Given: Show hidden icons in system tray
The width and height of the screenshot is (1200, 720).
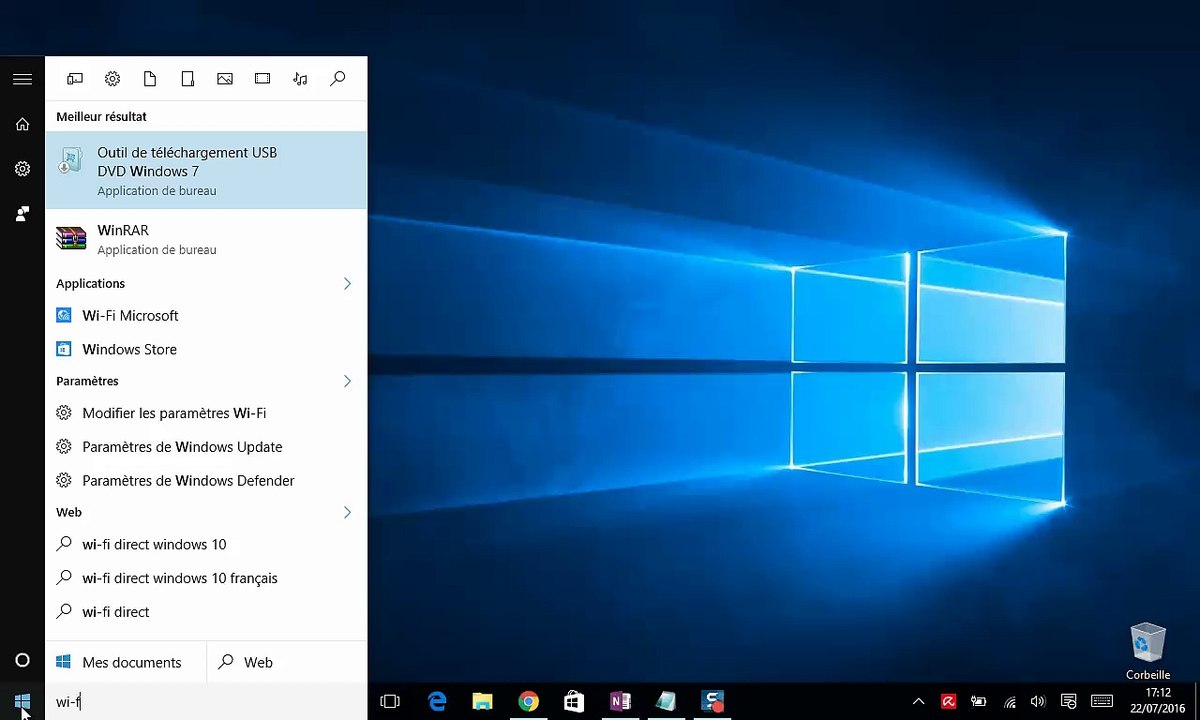Looking at the screenshot, I should coord(918,701).
